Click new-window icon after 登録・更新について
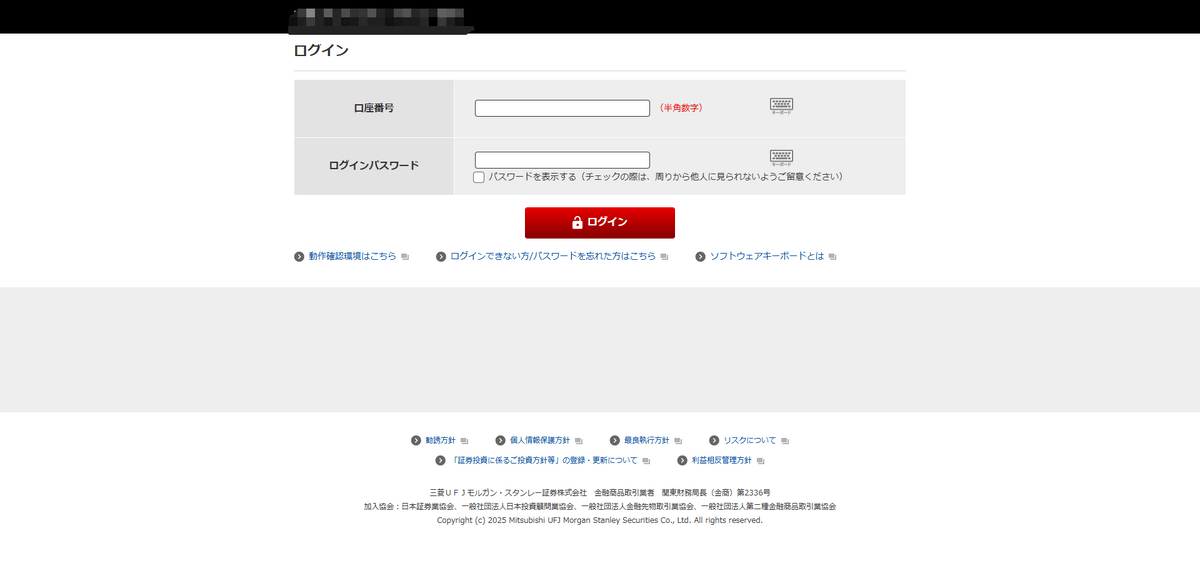The image size is (1200, 569). tap(647, 461)
